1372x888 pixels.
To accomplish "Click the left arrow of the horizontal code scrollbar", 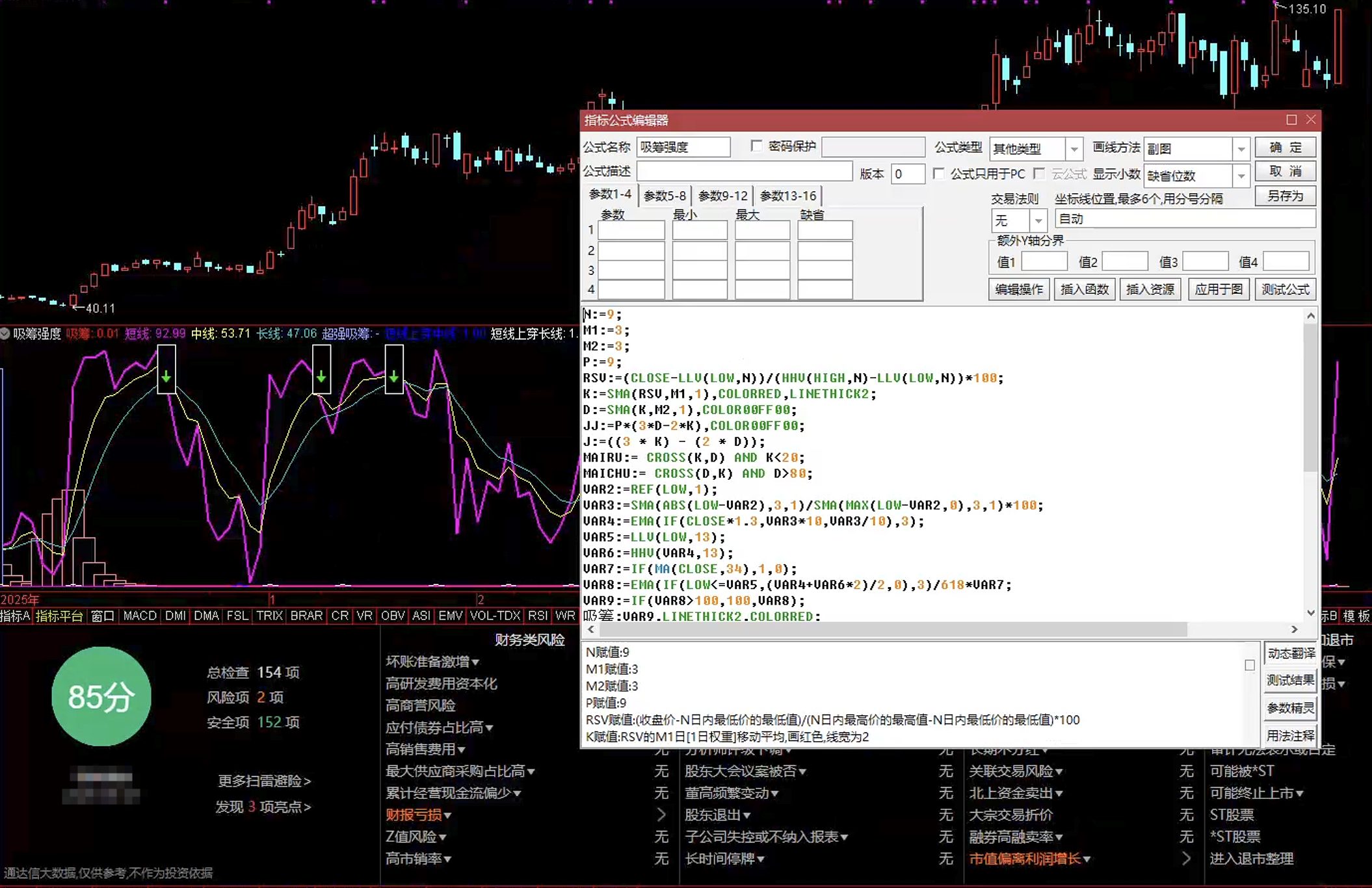I will click(590, 629).
